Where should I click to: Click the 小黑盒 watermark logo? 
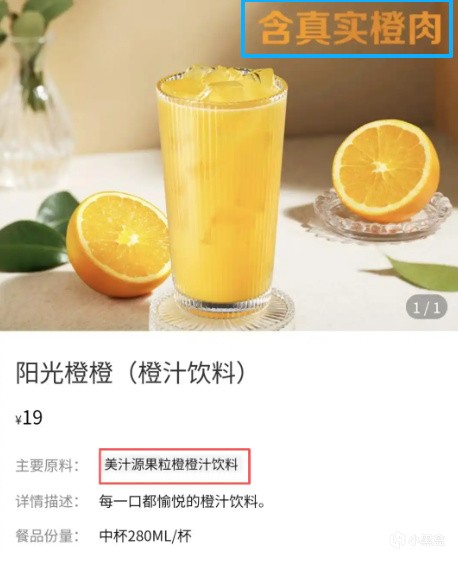tap(418, 539)
